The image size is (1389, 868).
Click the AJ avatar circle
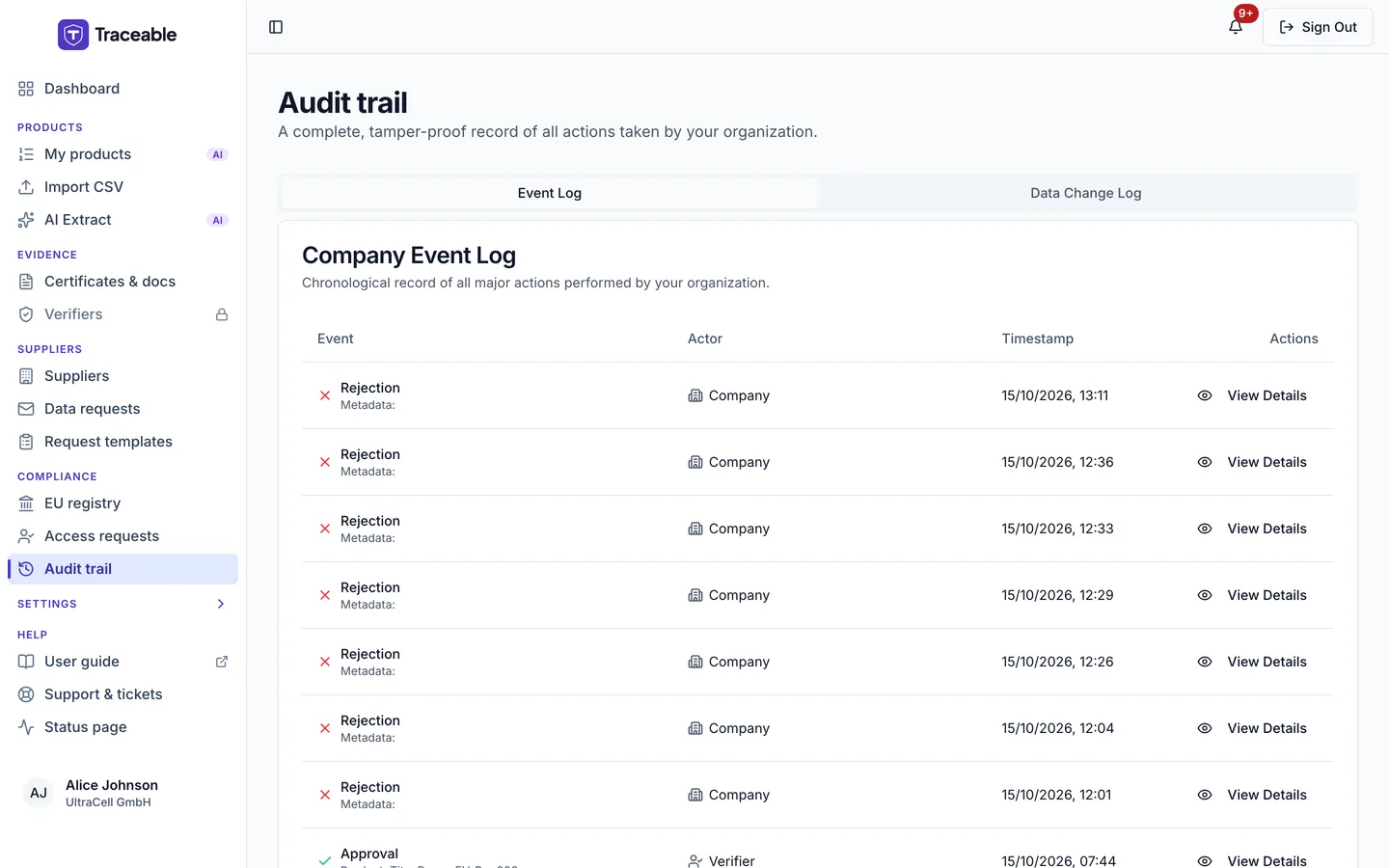pyautogui.click(x=39, y=793)
